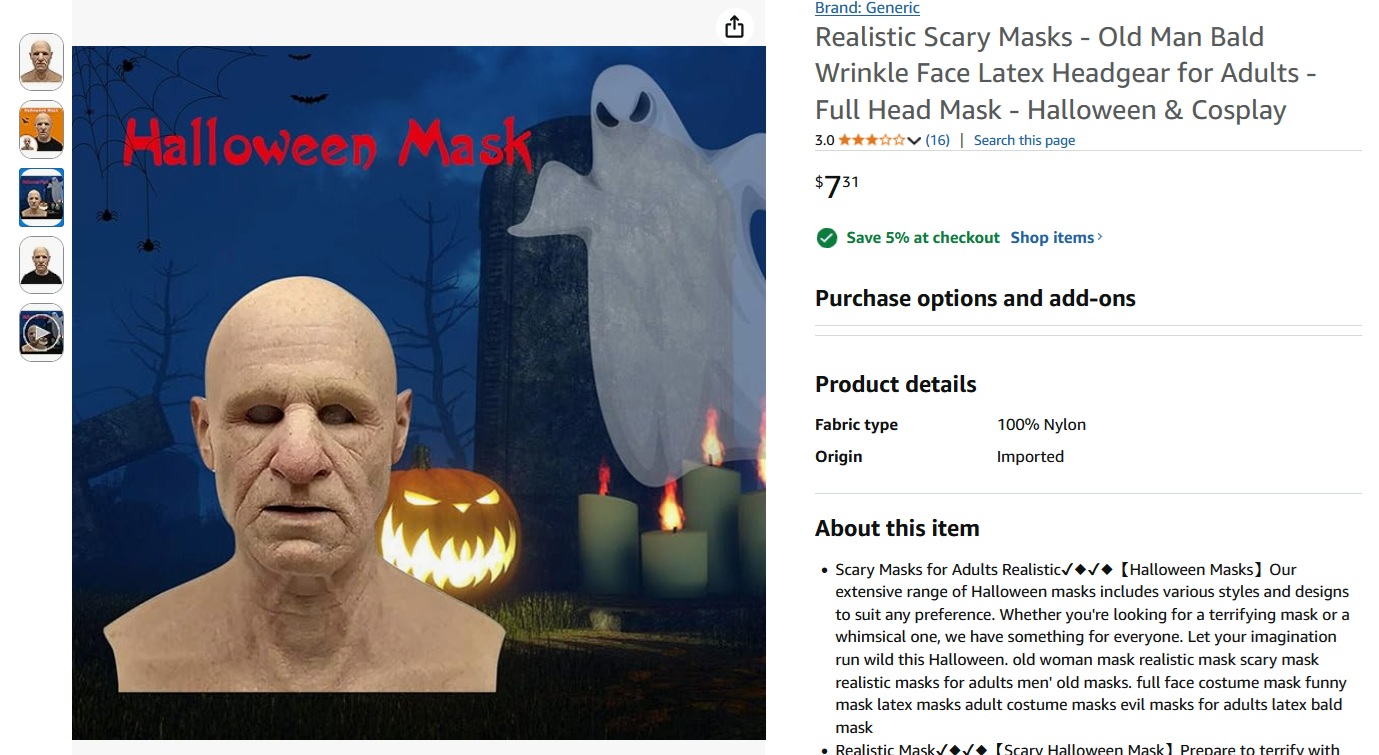Click the green Save 5% checkmark icon
This screenshot has height=755, width=1379.
pos(826,238)
